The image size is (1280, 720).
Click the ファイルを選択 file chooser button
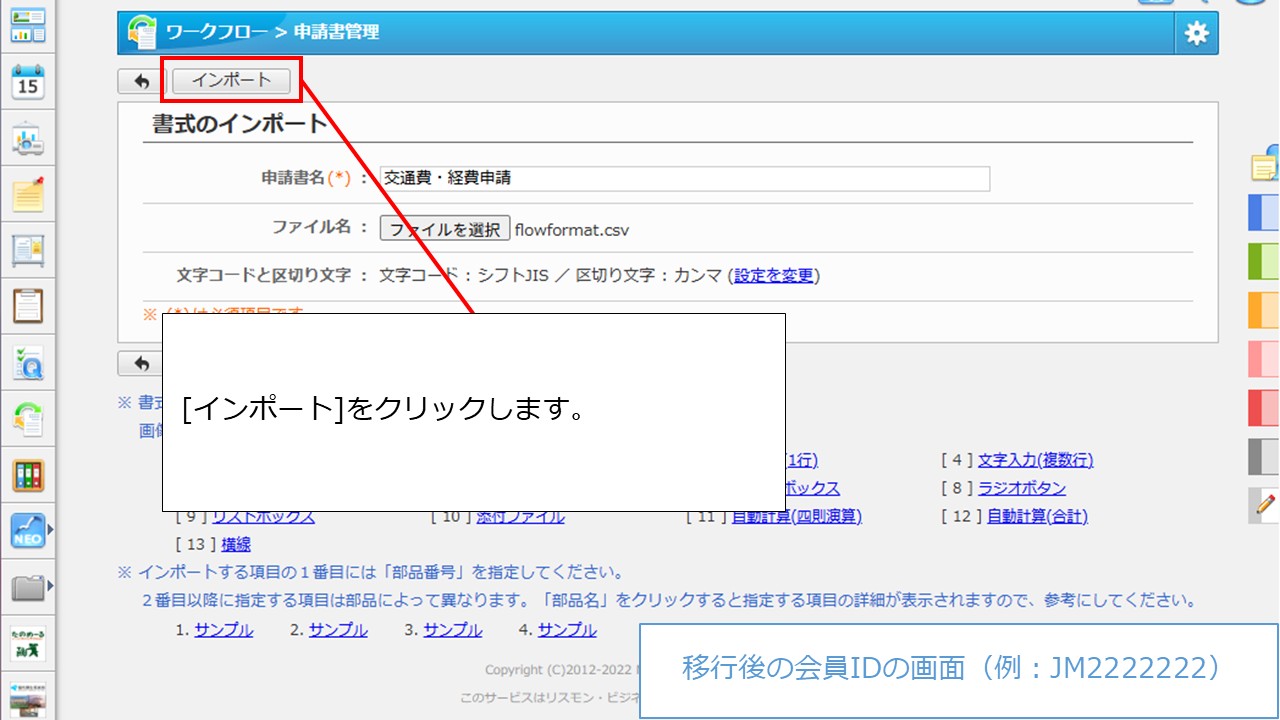pos(445,229)
